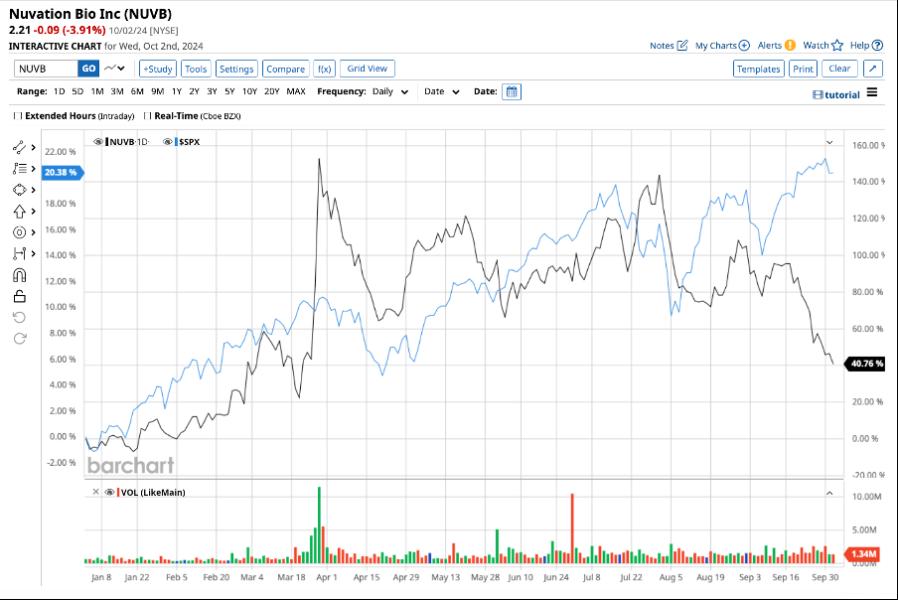Image resolution: width=898 pixels, height=600 pixels.
Task: Collapse the volume pane chevron
Action: 829,493
